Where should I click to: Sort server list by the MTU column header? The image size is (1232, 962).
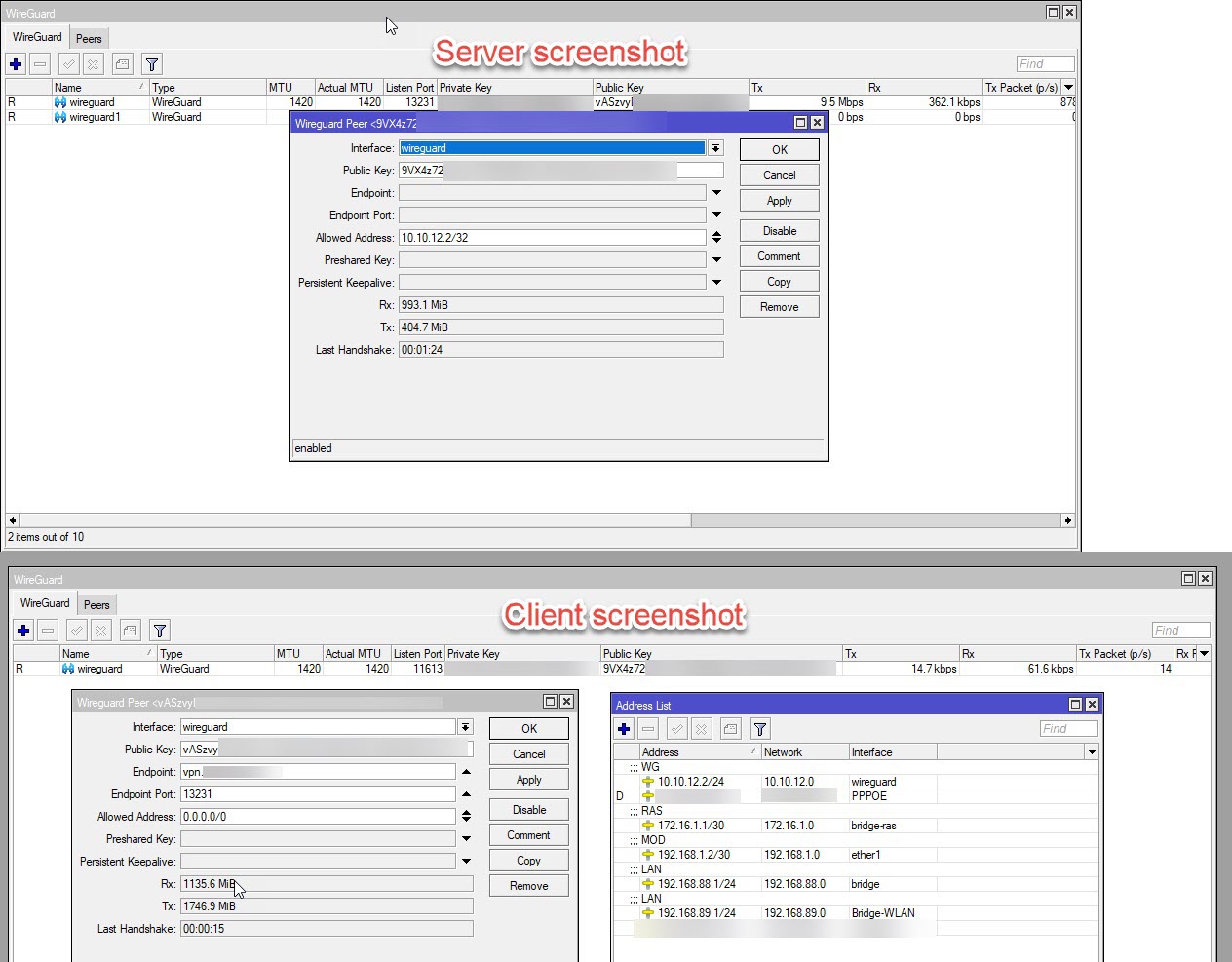click(x=290, y=87)
